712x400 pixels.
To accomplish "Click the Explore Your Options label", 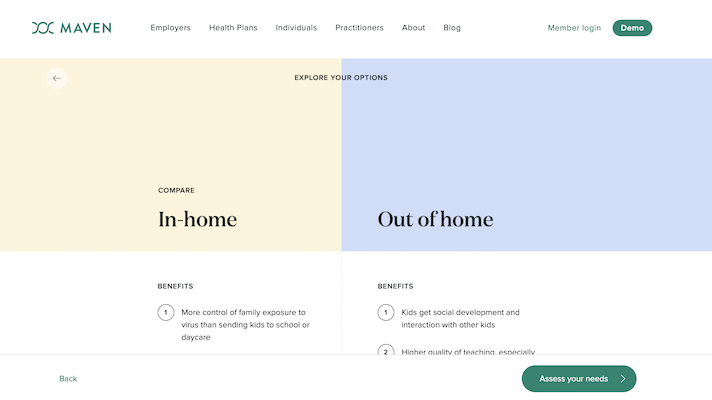I will point(341,78).
